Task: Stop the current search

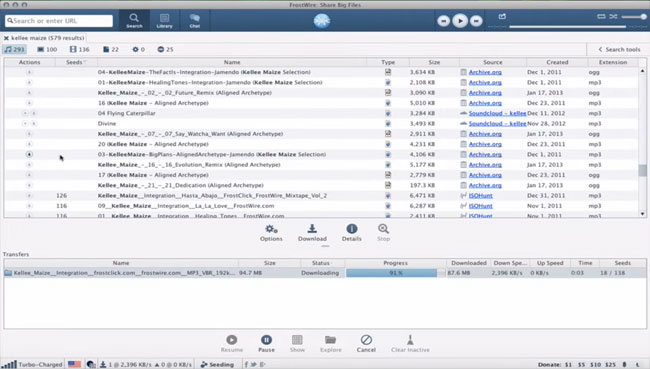Action: click(383, 233)
